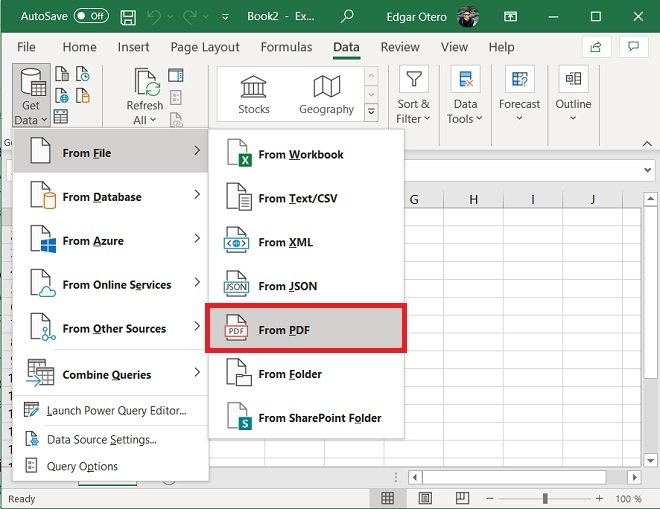The height and width of the screenshot is (509, 660).
Task: Open the Outline dropdown
Action: pos(573,94)
